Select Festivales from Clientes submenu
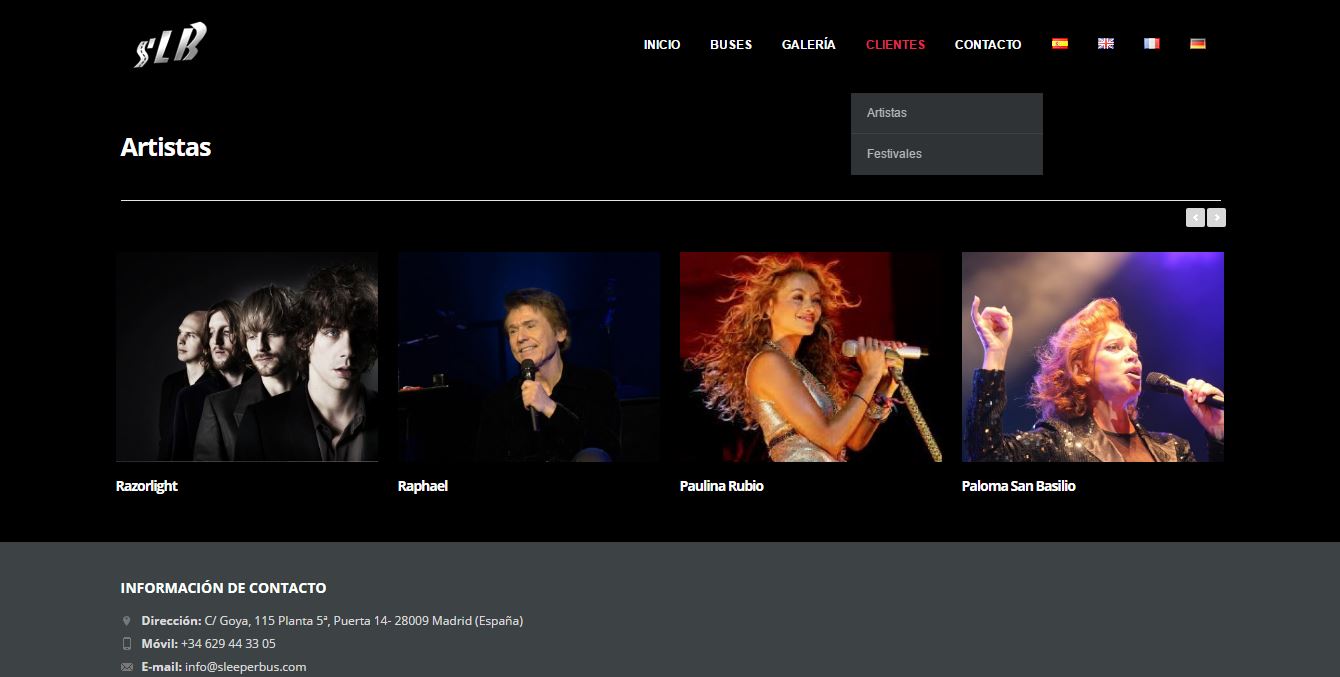Screen dimensions: 1340x677 [947, 154]
